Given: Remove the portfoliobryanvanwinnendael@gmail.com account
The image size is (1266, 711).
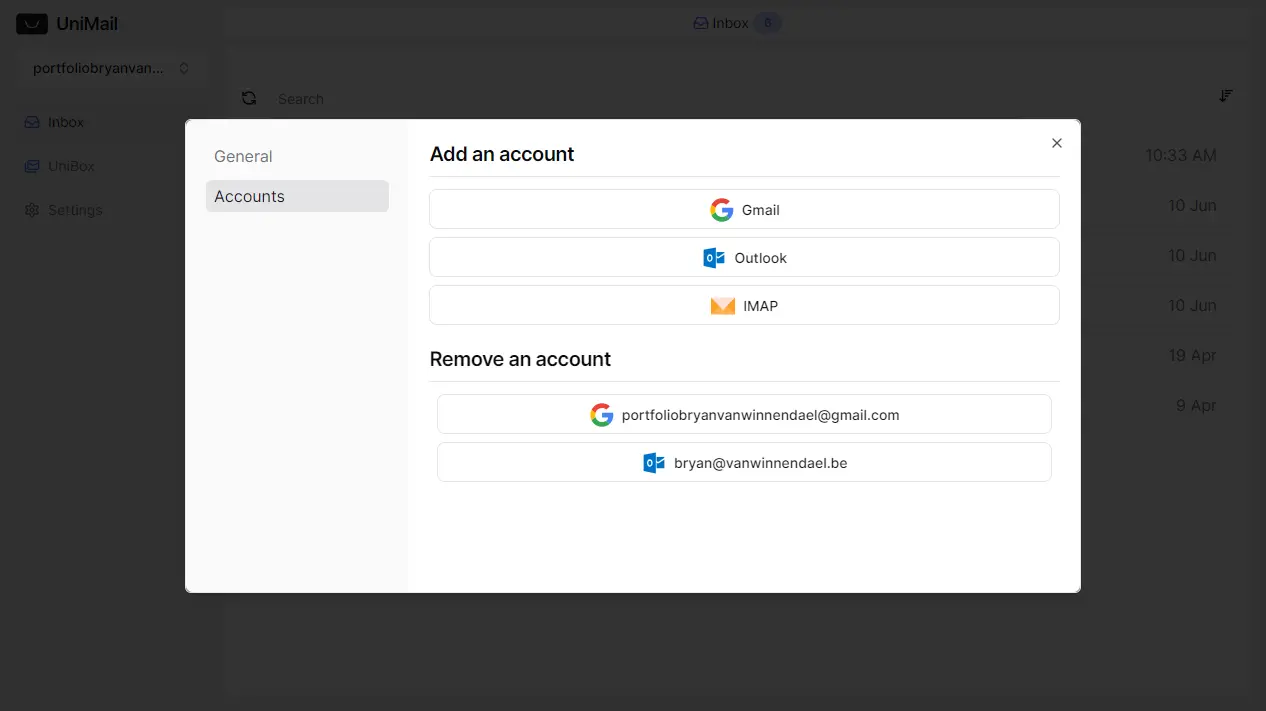Looking at the screenshot, I should [744, 414].
